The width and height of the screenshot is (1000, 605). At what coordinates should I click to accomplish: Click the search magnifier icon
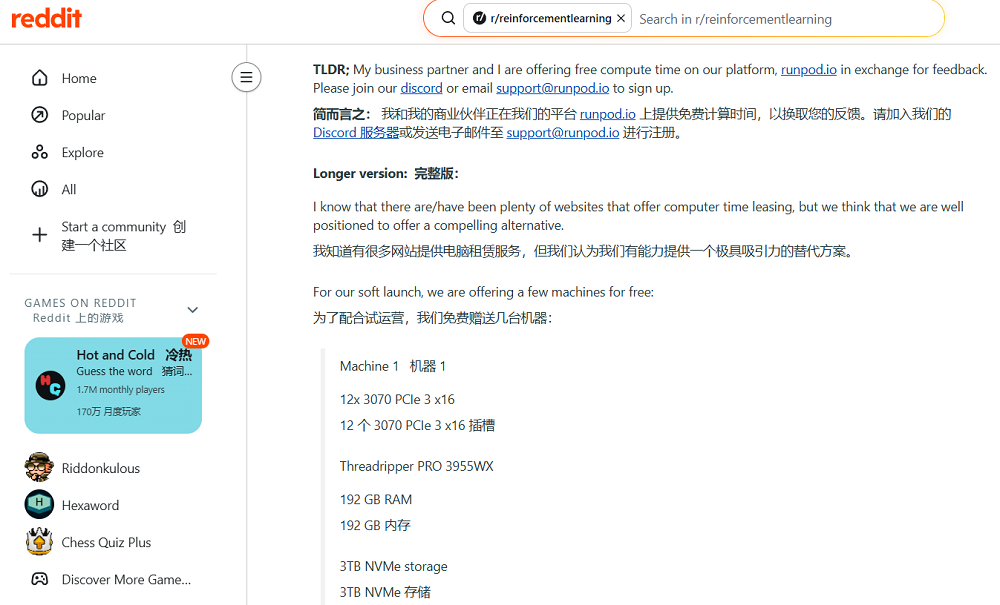click(447, 17)
